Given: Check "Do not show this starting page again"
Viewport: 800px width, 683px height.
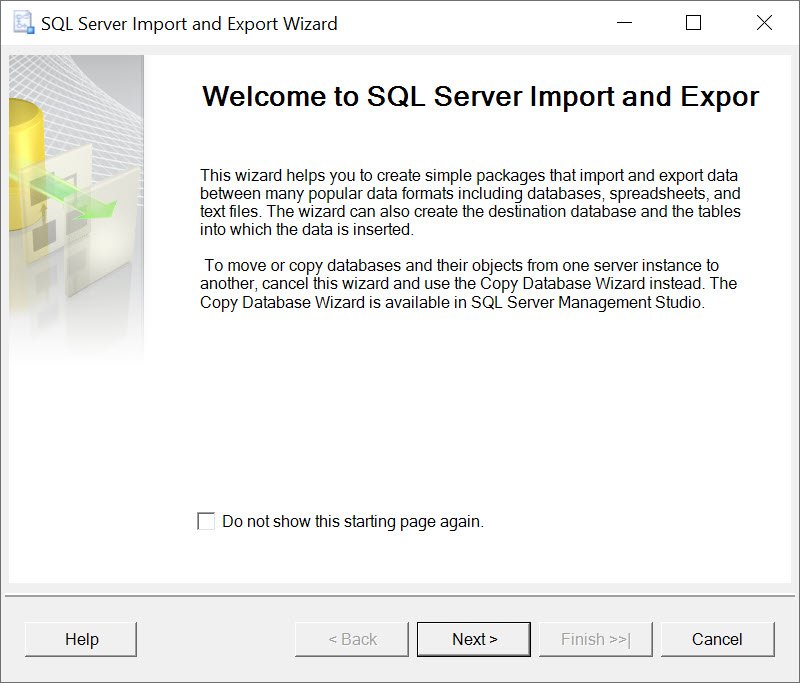Looking at the screenshot, I should [x=206, y=521].
